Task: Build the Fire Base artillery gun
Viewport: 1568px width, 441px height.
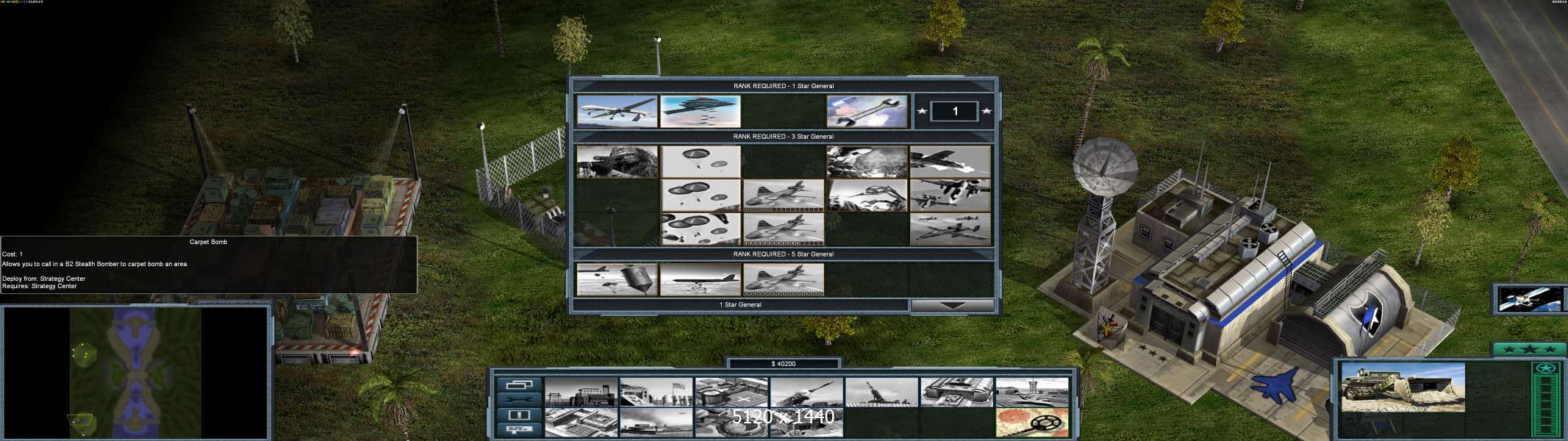Action: [881, 392]
